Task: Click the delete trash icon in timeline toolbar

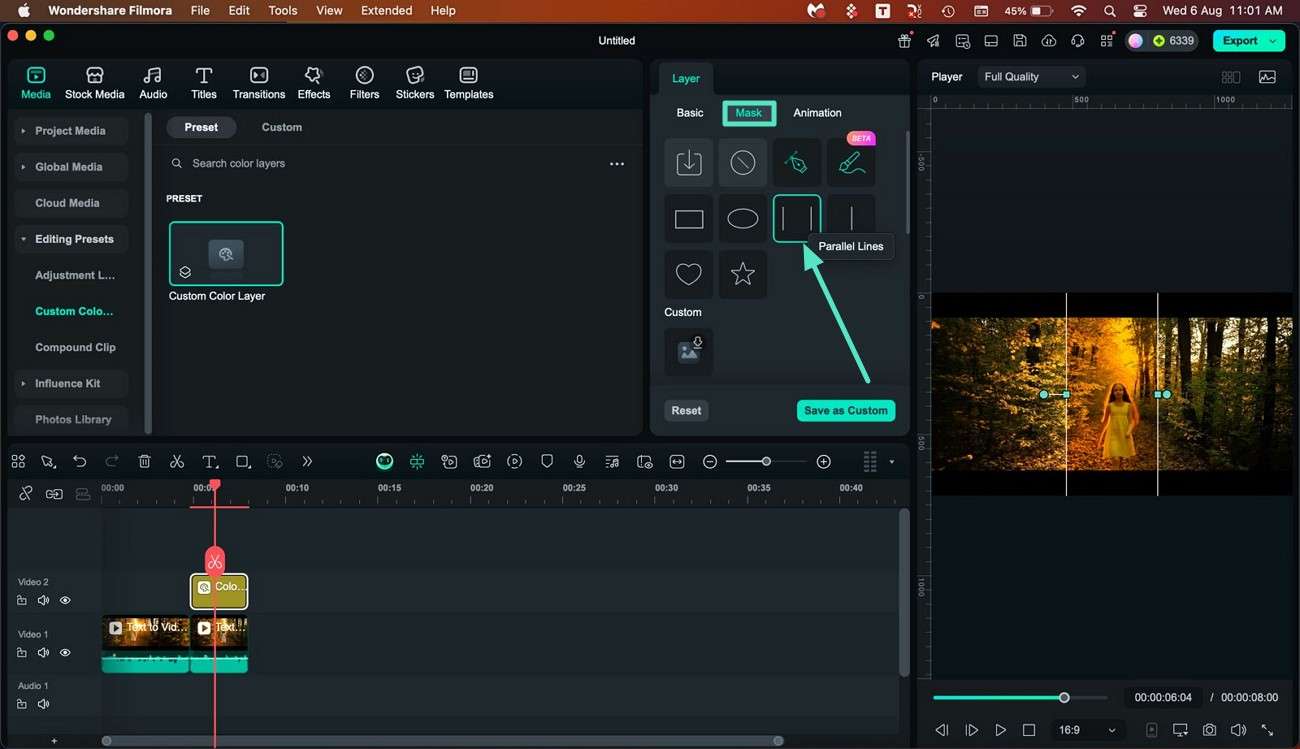Action: tap(145, 461)
